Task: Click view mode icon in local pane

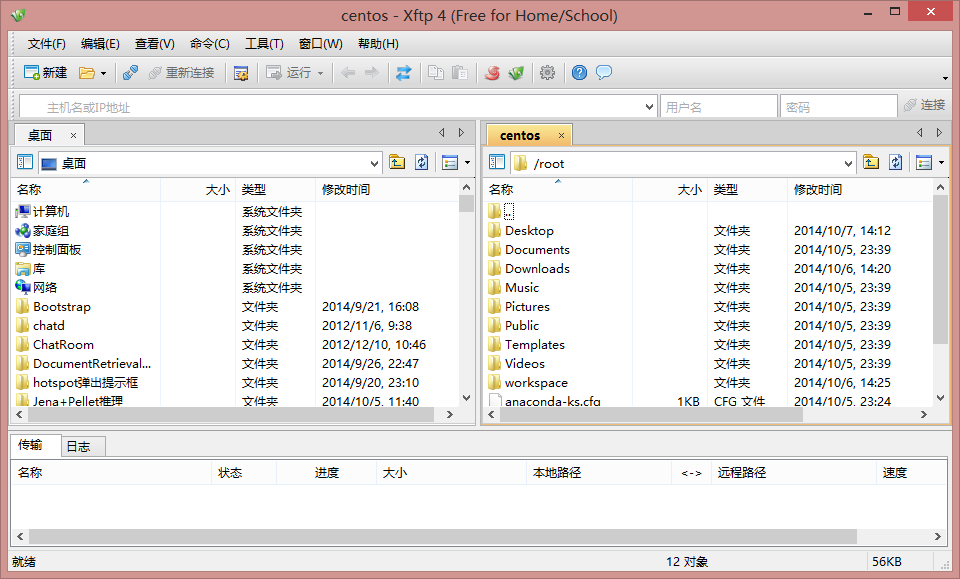Action: click(x=450, y=162)
